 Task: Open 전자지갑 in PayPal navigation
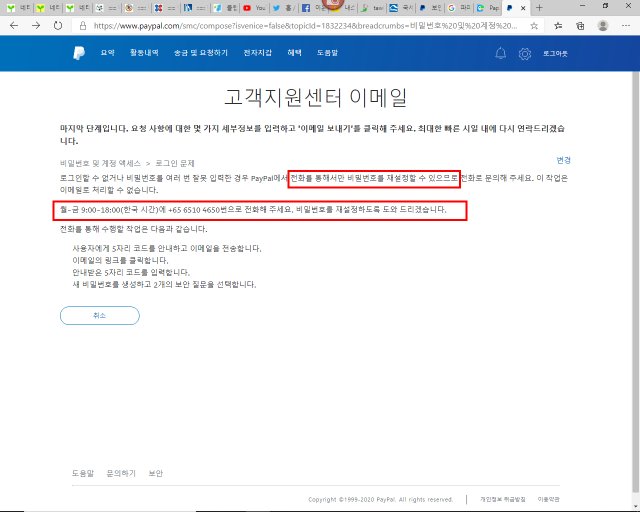click(x=258, y=53)
